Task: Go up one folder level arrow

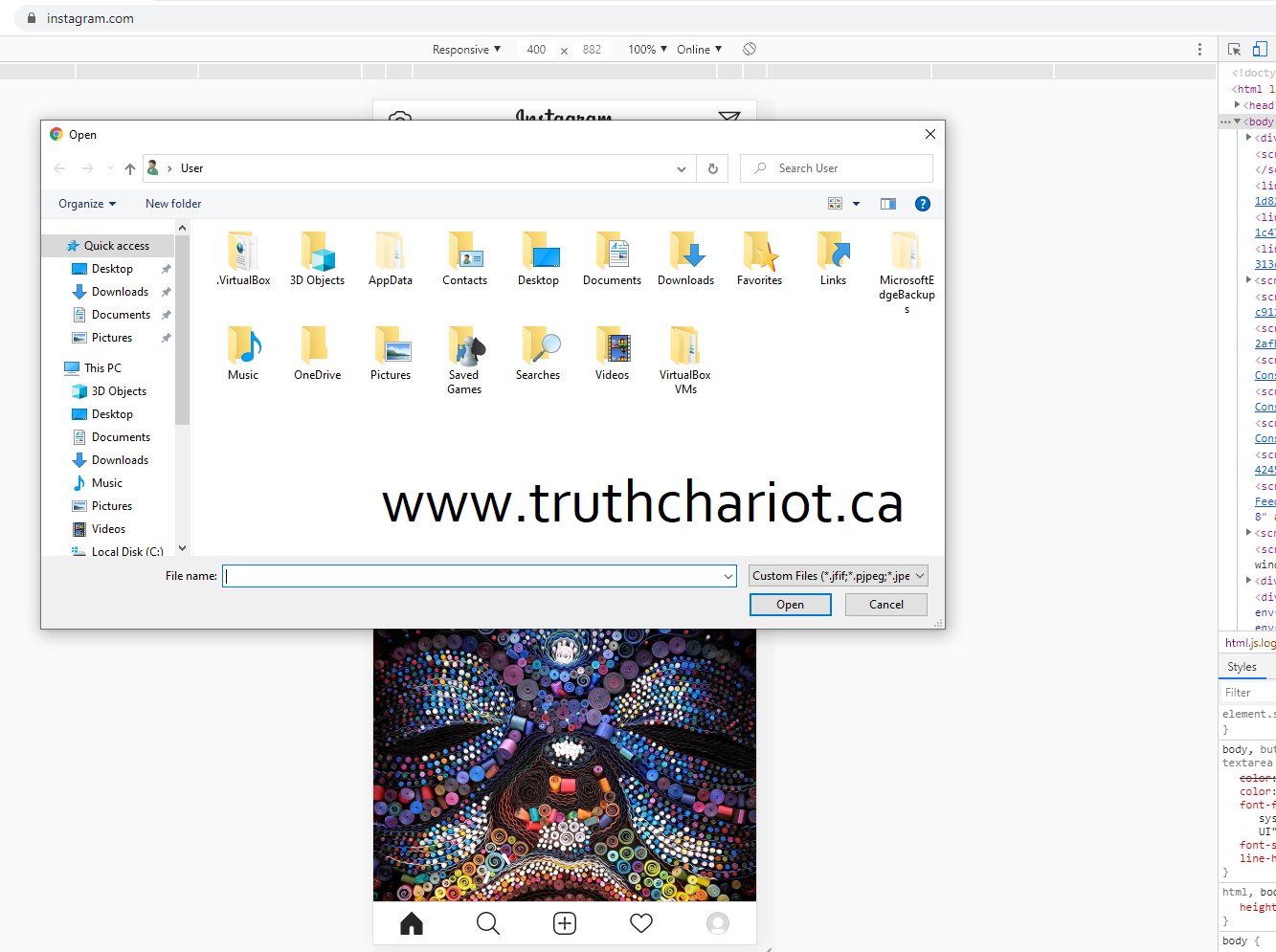Action: tap(130, 168)
